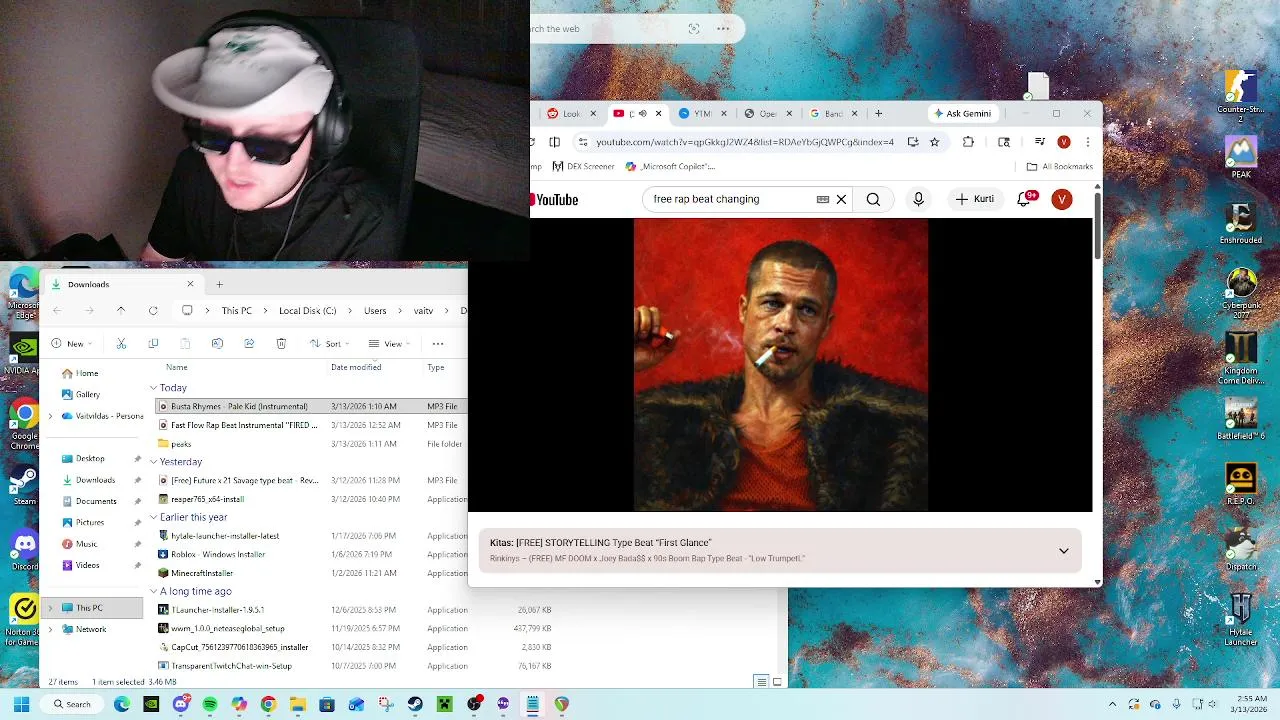
Task: Click the YouTube search magnifier button
Action: click(x=873, y=199)
